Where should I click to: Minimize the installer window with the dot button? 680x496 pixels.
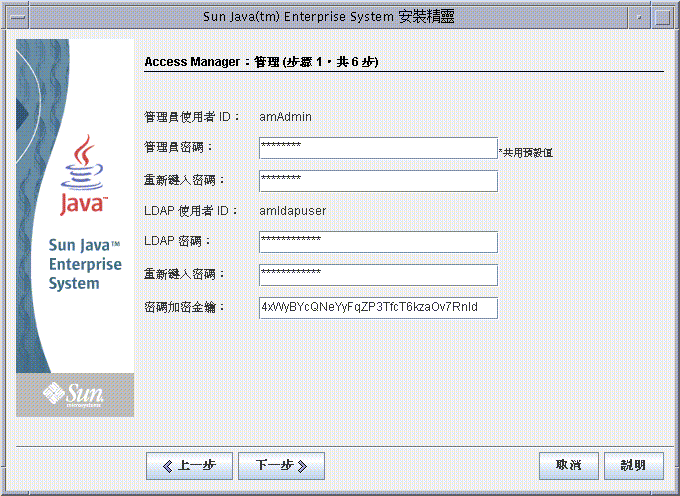[639, 17]
